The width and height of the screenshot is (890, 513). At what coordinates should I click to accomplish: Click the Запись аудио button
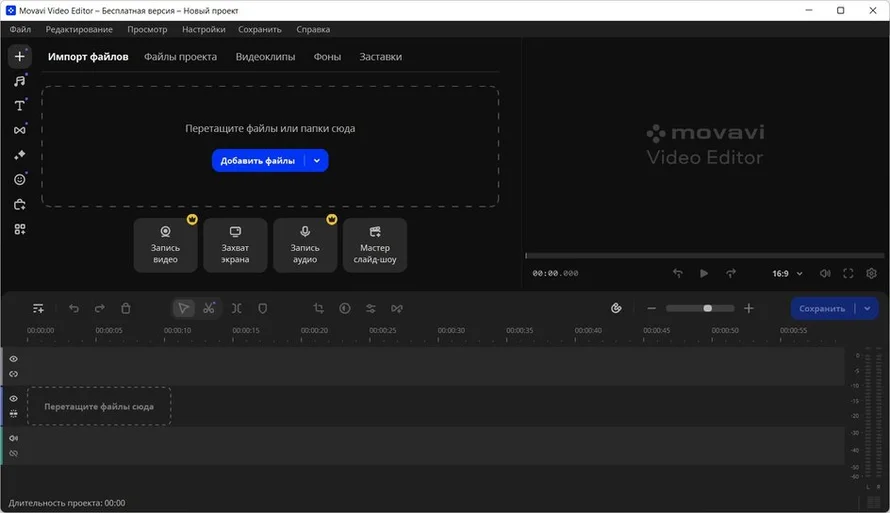(305, 245)
